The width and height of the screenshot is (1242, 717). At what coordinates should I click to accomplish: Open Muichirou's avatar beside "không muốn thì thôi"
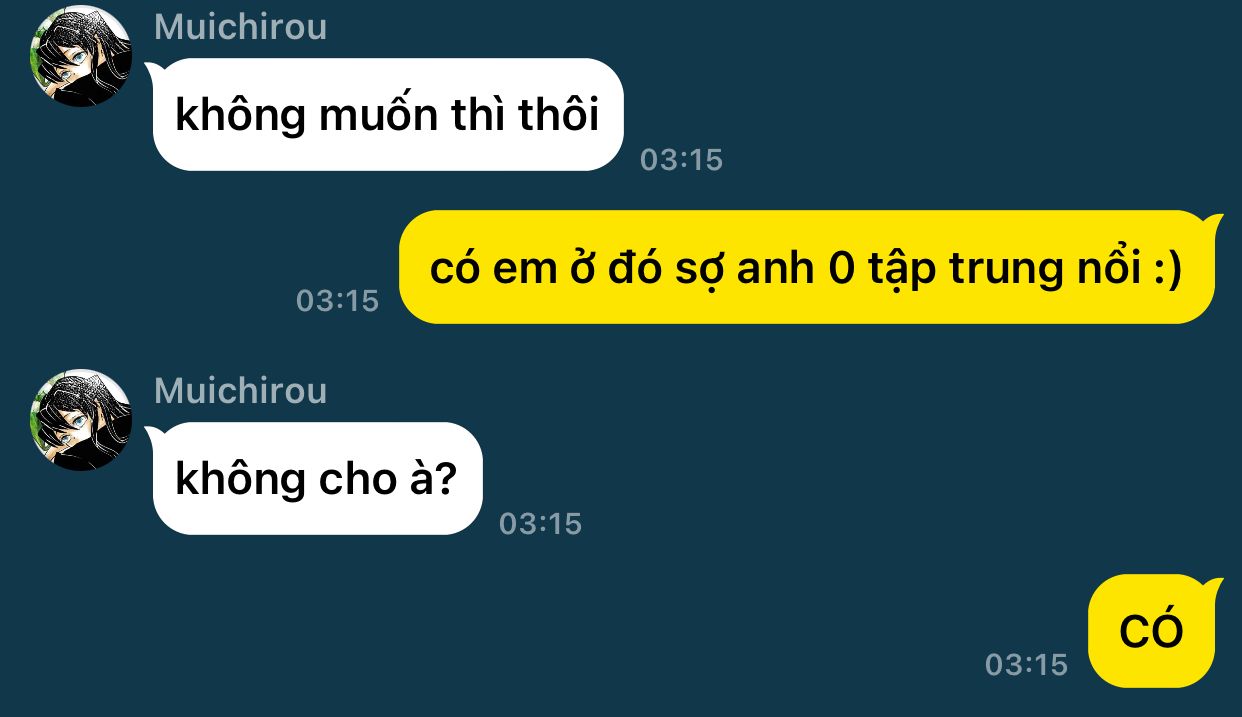click(x=81, y=57)
